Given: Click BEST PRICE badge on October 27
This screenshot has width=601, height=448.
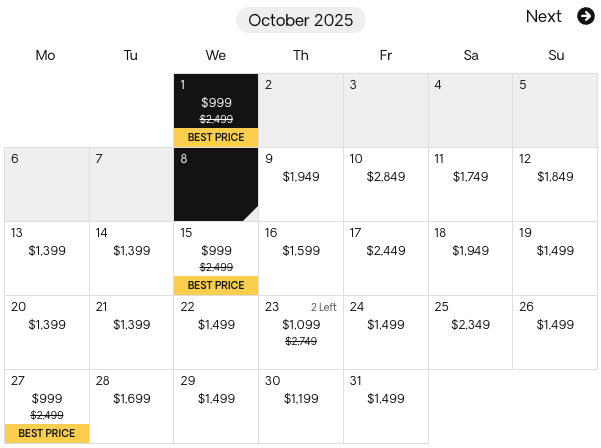Looking at the screenshot, I should pos(47,433).
